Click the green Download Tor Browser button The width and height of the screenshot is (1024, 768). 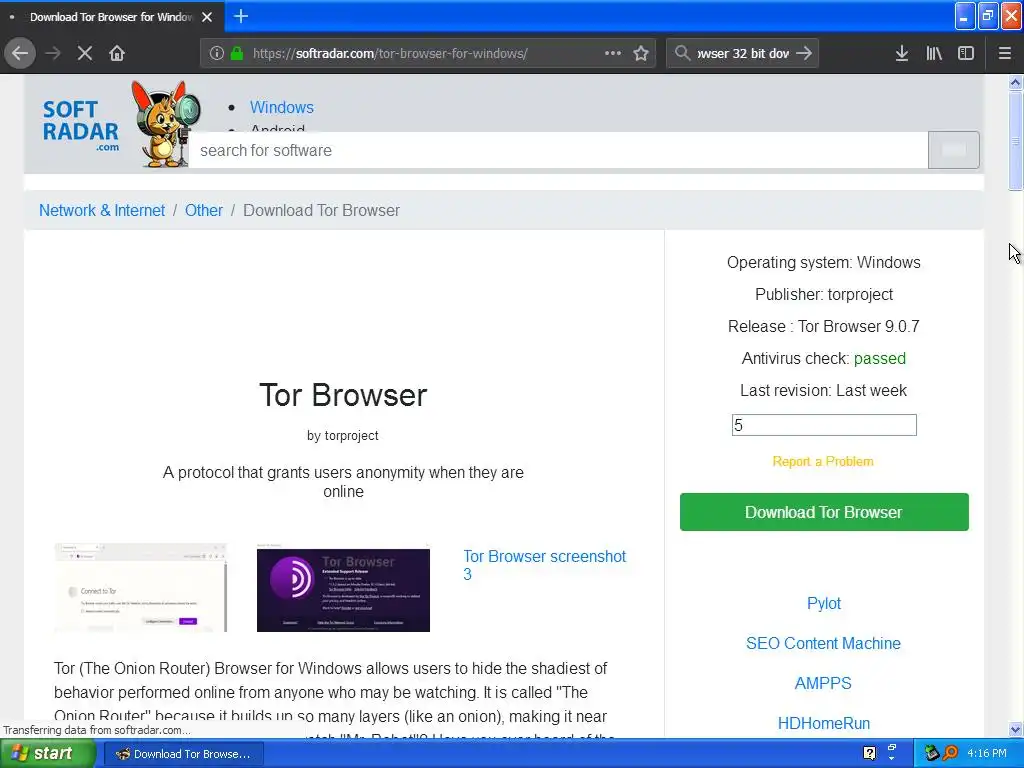click(824, 512)
